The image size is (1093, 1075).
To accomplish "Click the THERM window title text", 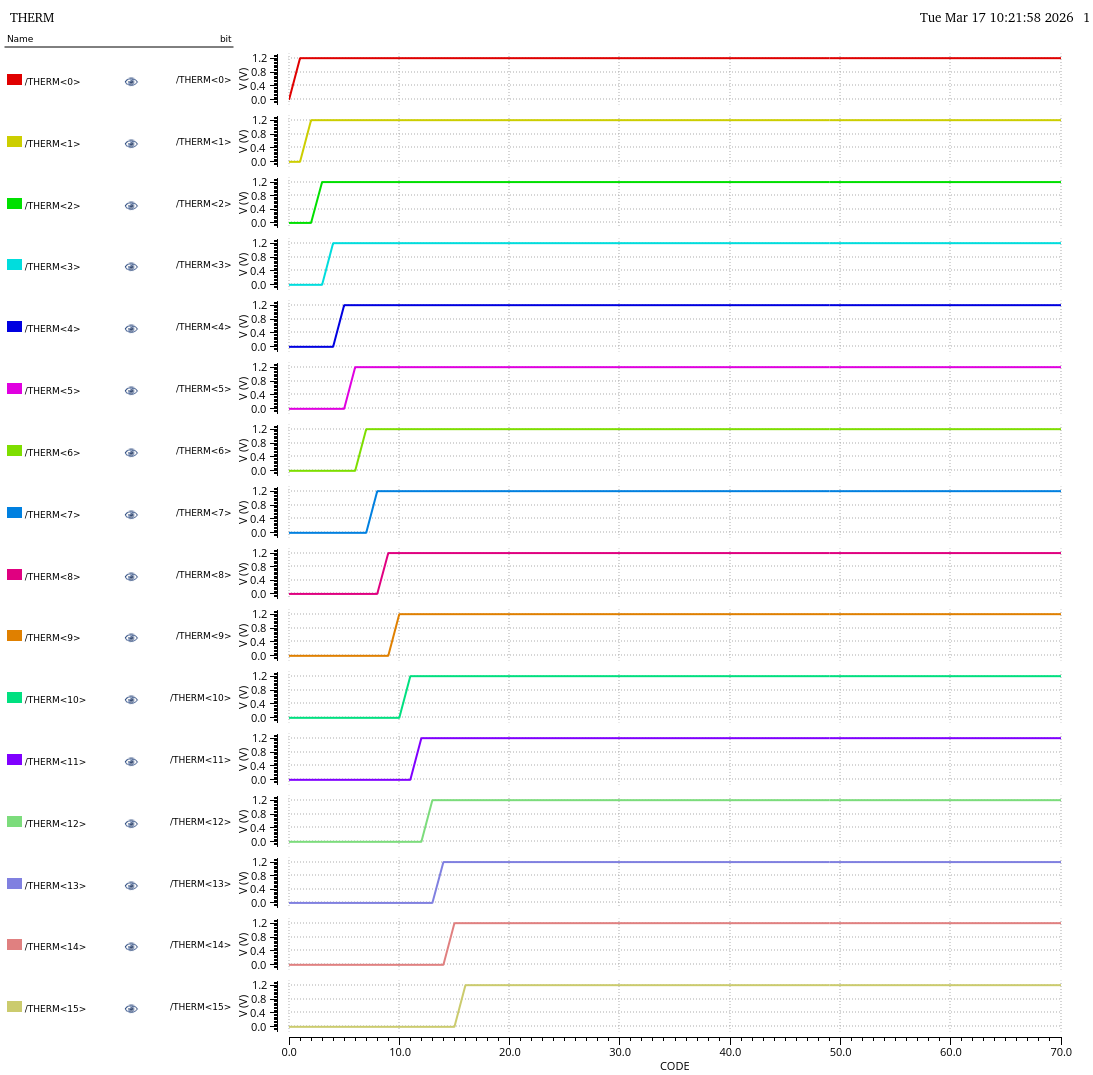I will tap(32, 18).
